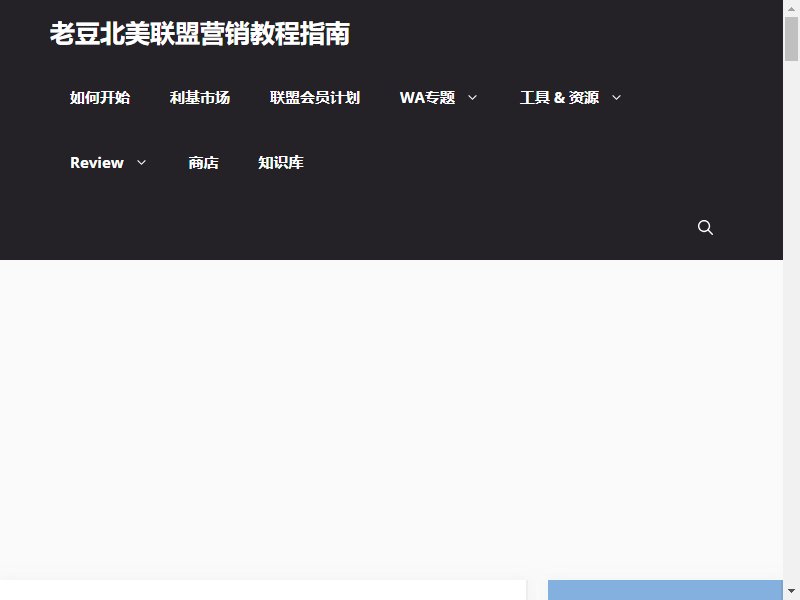Viewport: 800px width, 600px height.
Task: Select the WA专题 menu item
Action: 428,97
